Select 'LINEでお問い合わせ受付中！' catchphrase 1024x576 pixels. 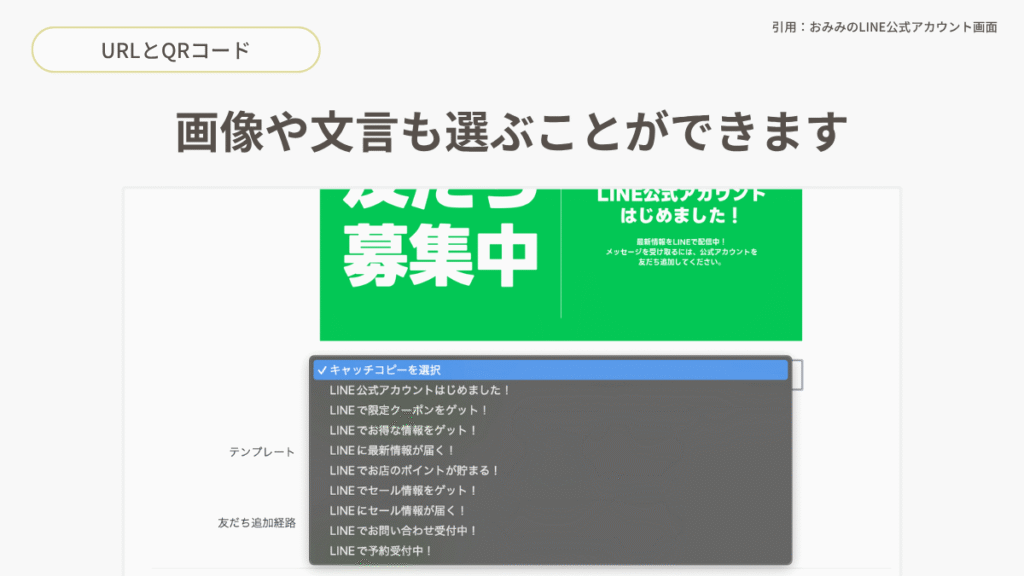[403, 530]
